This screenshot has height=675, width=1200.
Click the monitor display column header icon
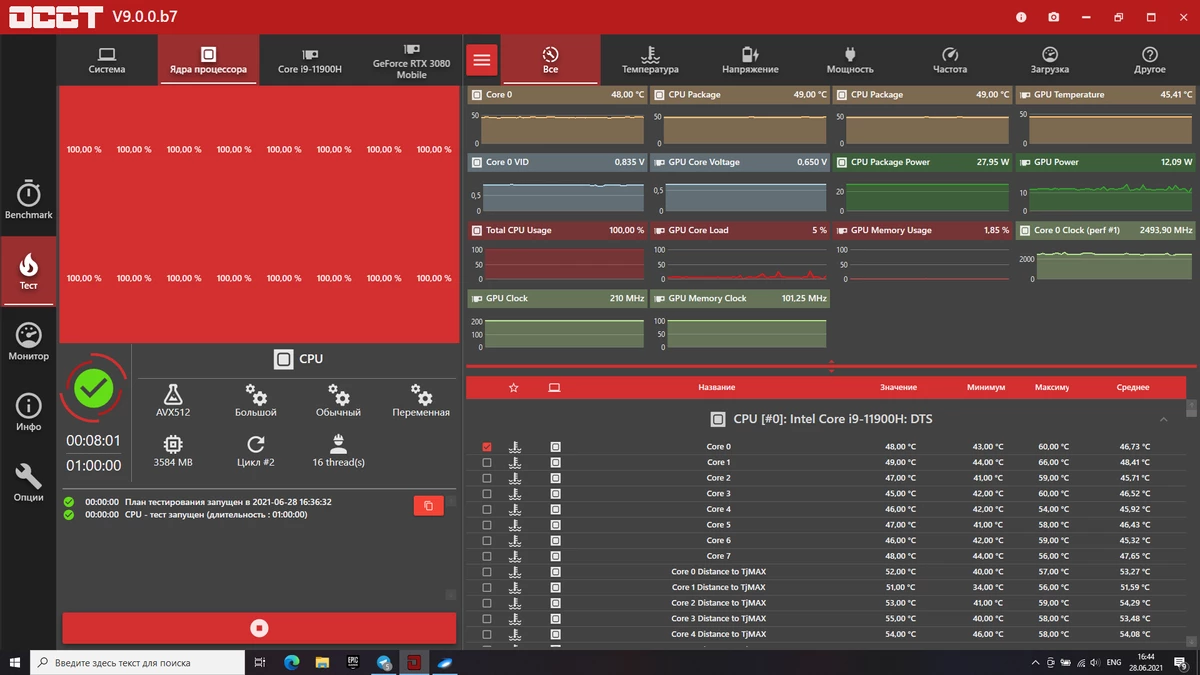point(555,387)
